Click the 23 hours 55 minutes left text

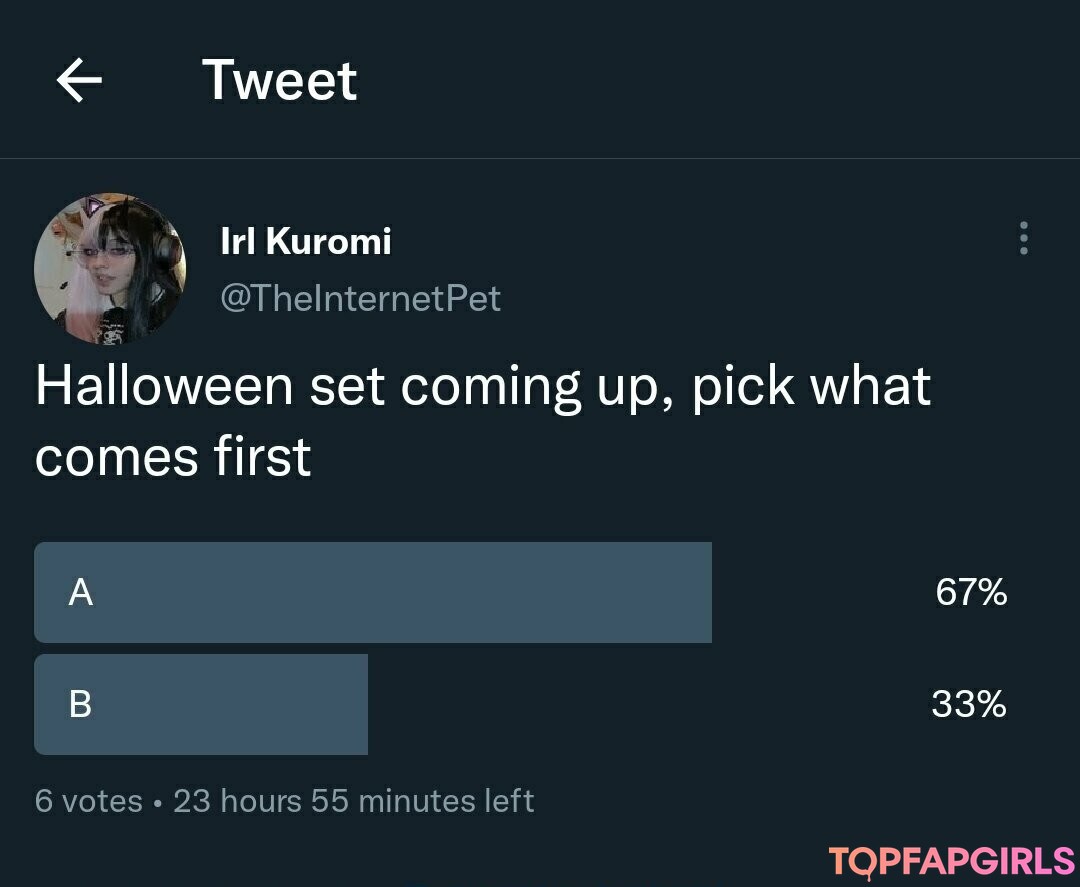click(354, 801)
